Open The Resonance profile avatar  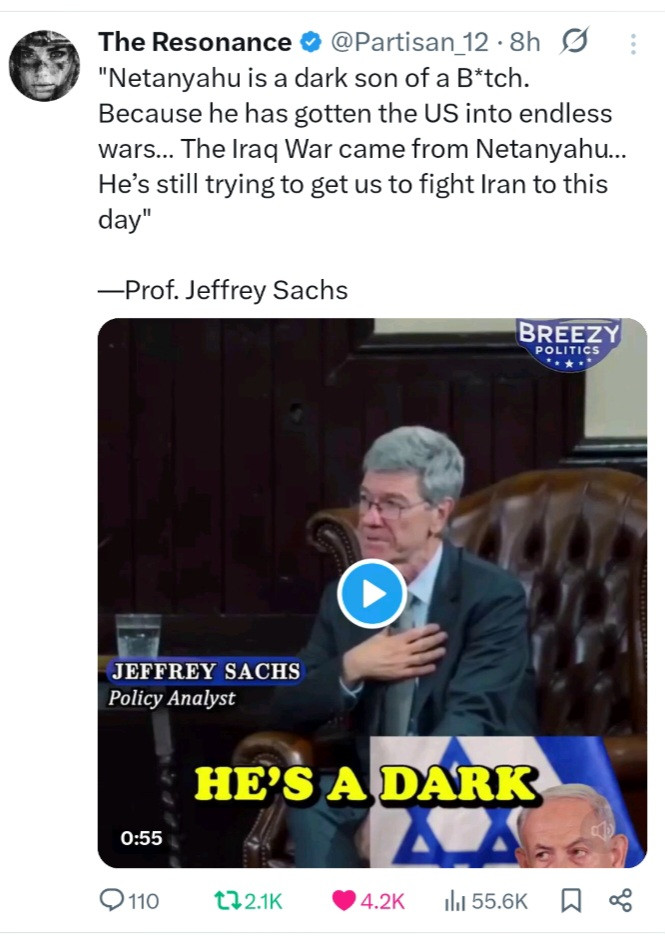pyautogui.click(x=44, y=65)
